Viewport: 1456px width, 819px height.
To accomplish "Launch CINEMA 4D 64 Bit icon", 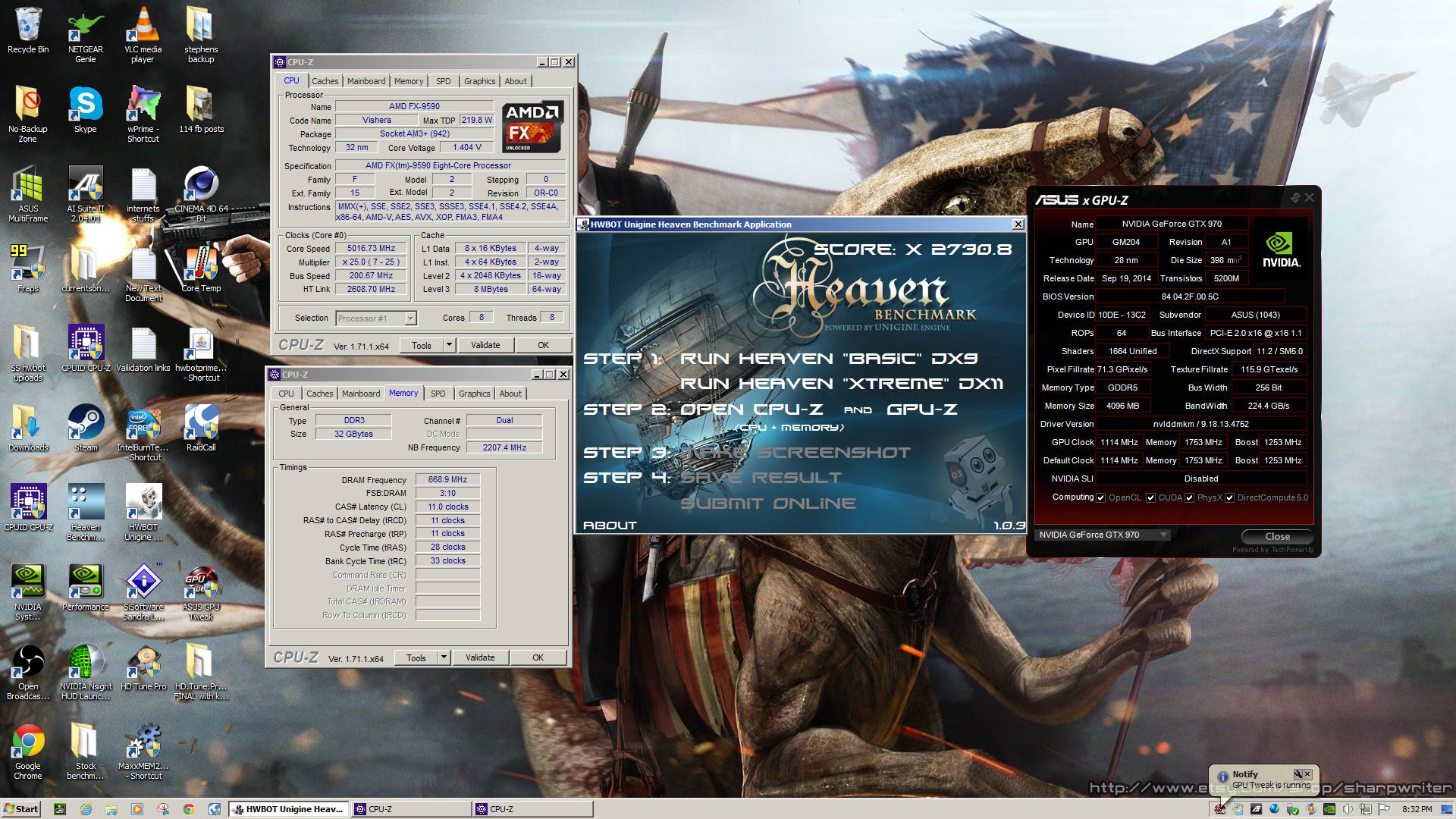I will [201, 194].
